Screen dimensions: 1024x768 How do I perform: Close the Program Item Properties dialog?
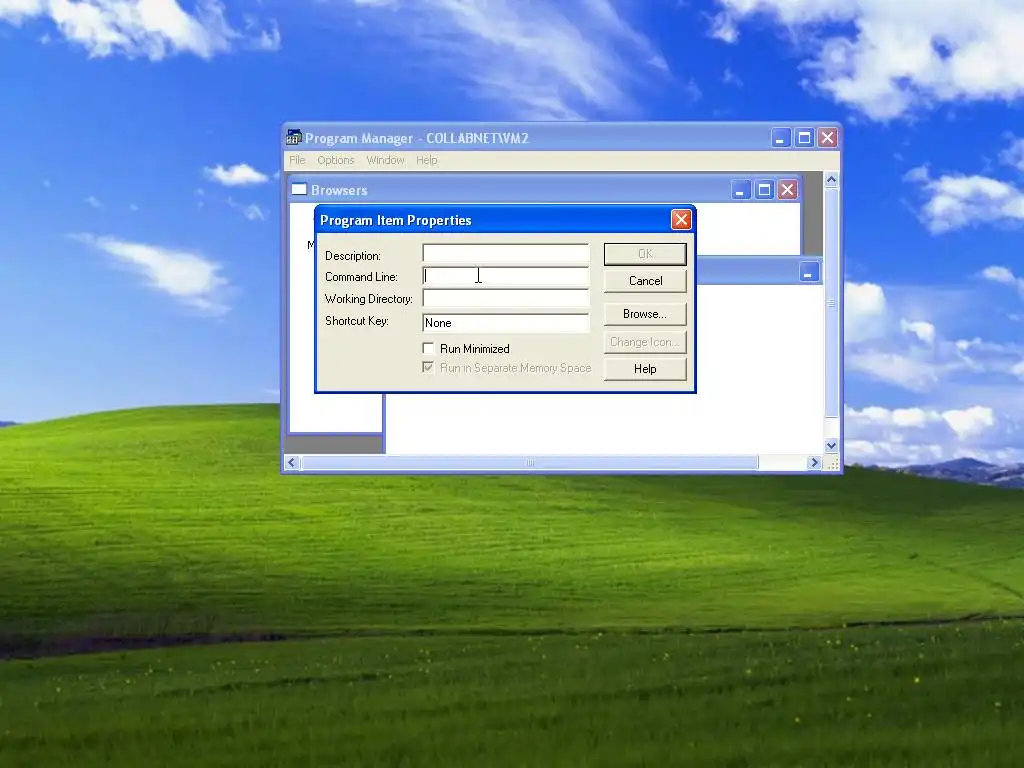pyautogui.click(x=681, y=219)
